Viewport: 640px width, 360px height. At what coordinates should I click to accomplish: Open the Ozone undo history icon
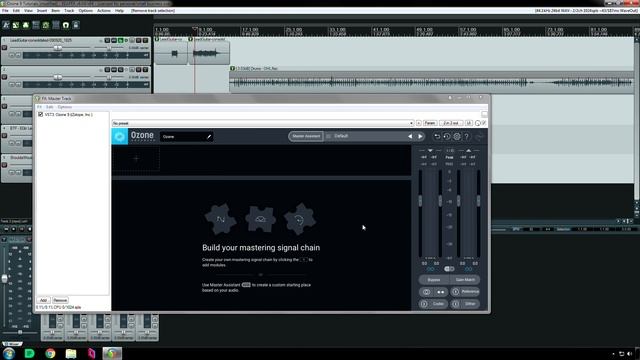(447, 136)
